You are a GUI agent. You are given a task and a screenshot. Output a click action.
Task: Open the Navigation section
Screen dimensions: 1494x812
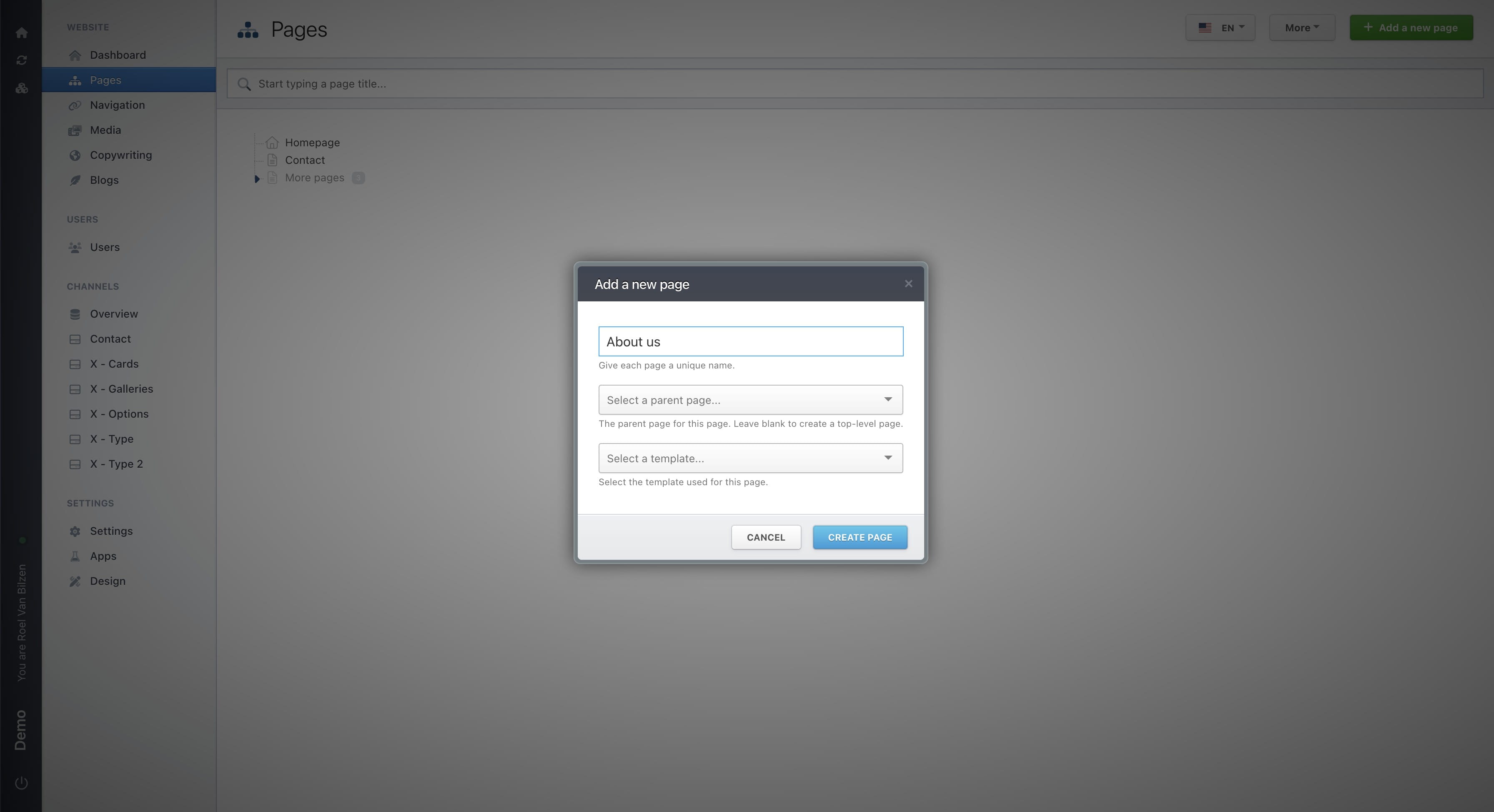coord(117,105)
